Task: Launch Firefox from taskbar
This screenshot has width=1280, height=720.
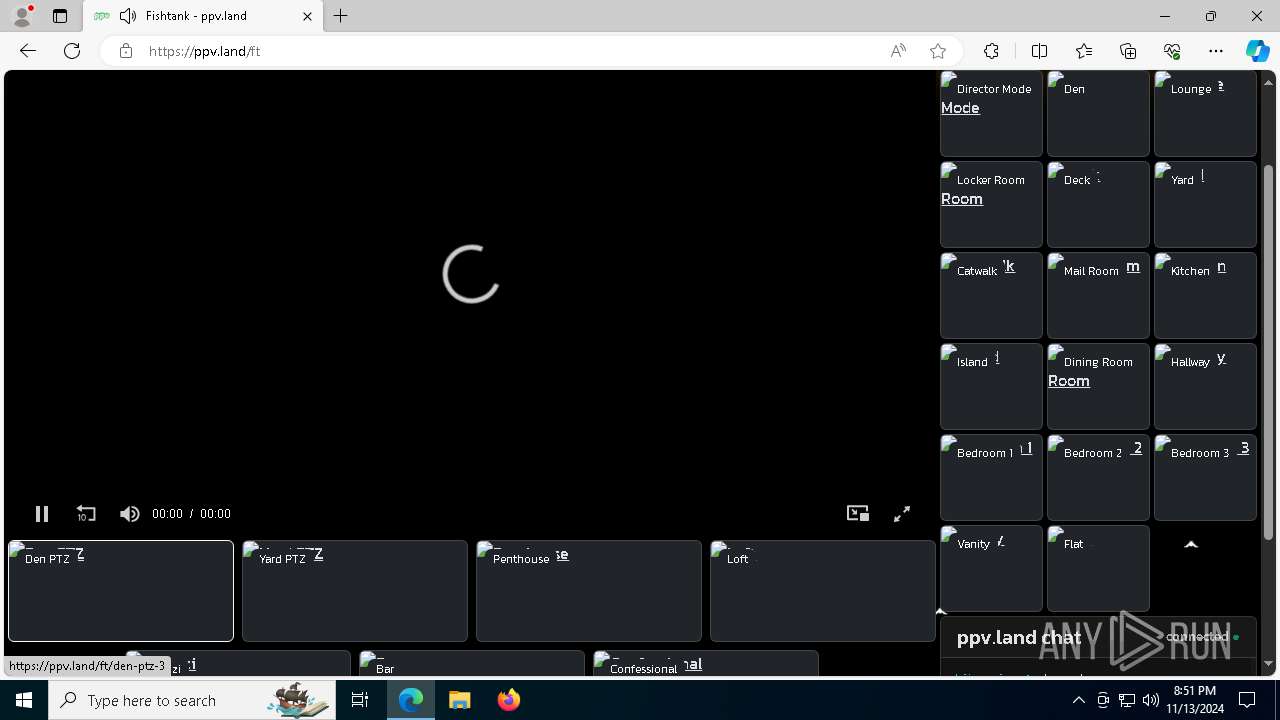Action: 508,700
